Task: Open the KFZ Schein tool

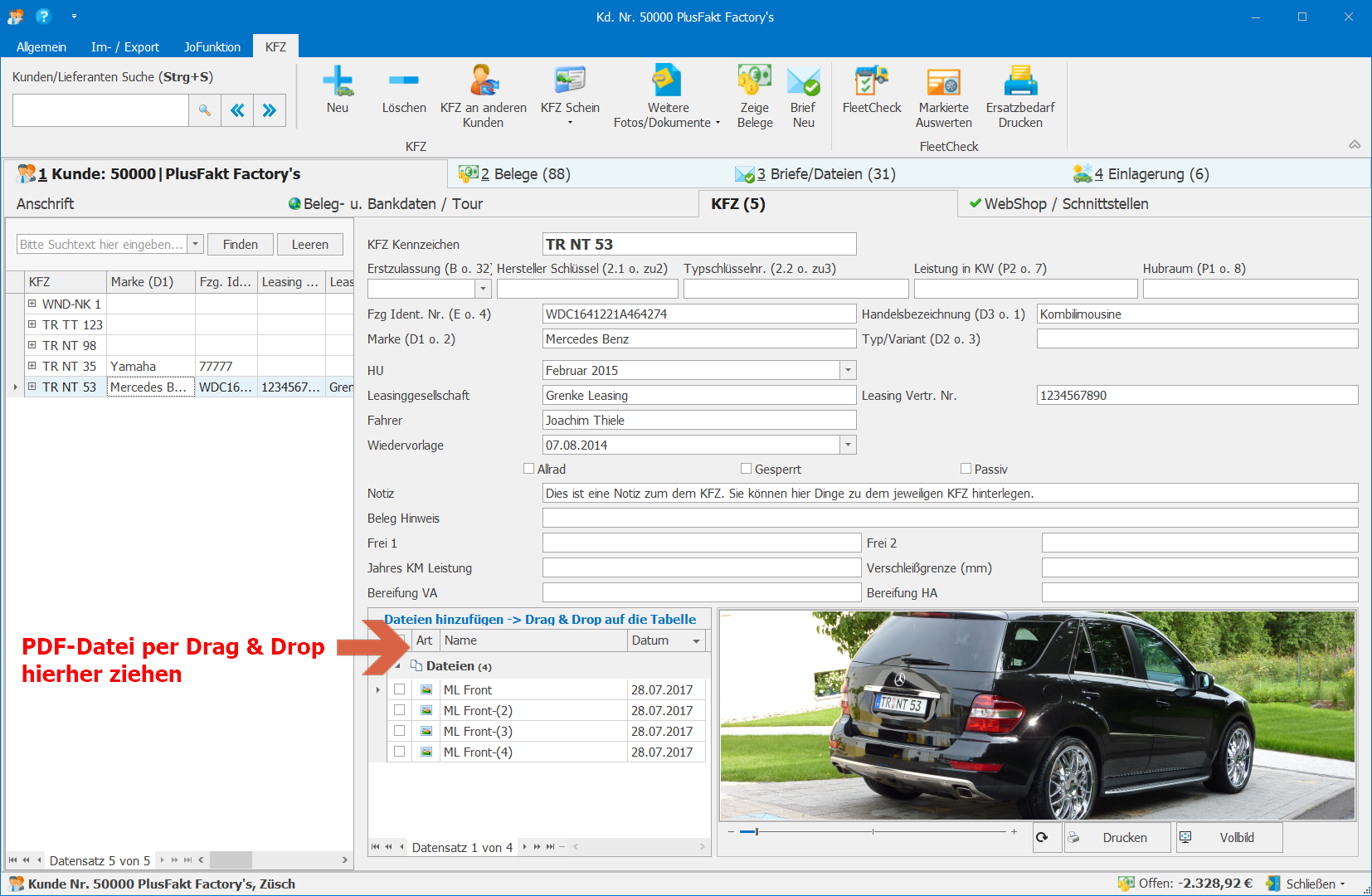Action: (570, 81)
